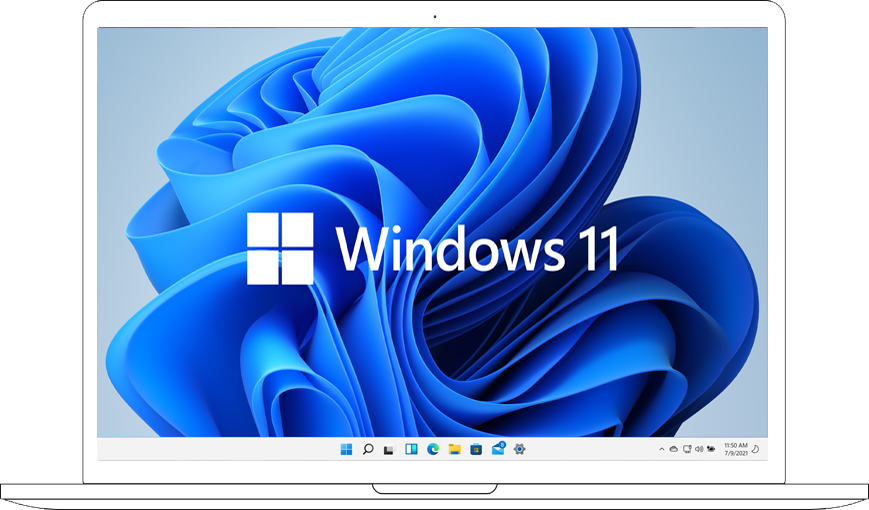Open the Windows Start menu
This screenshot has width=869, height=510.
coord(346,449)
